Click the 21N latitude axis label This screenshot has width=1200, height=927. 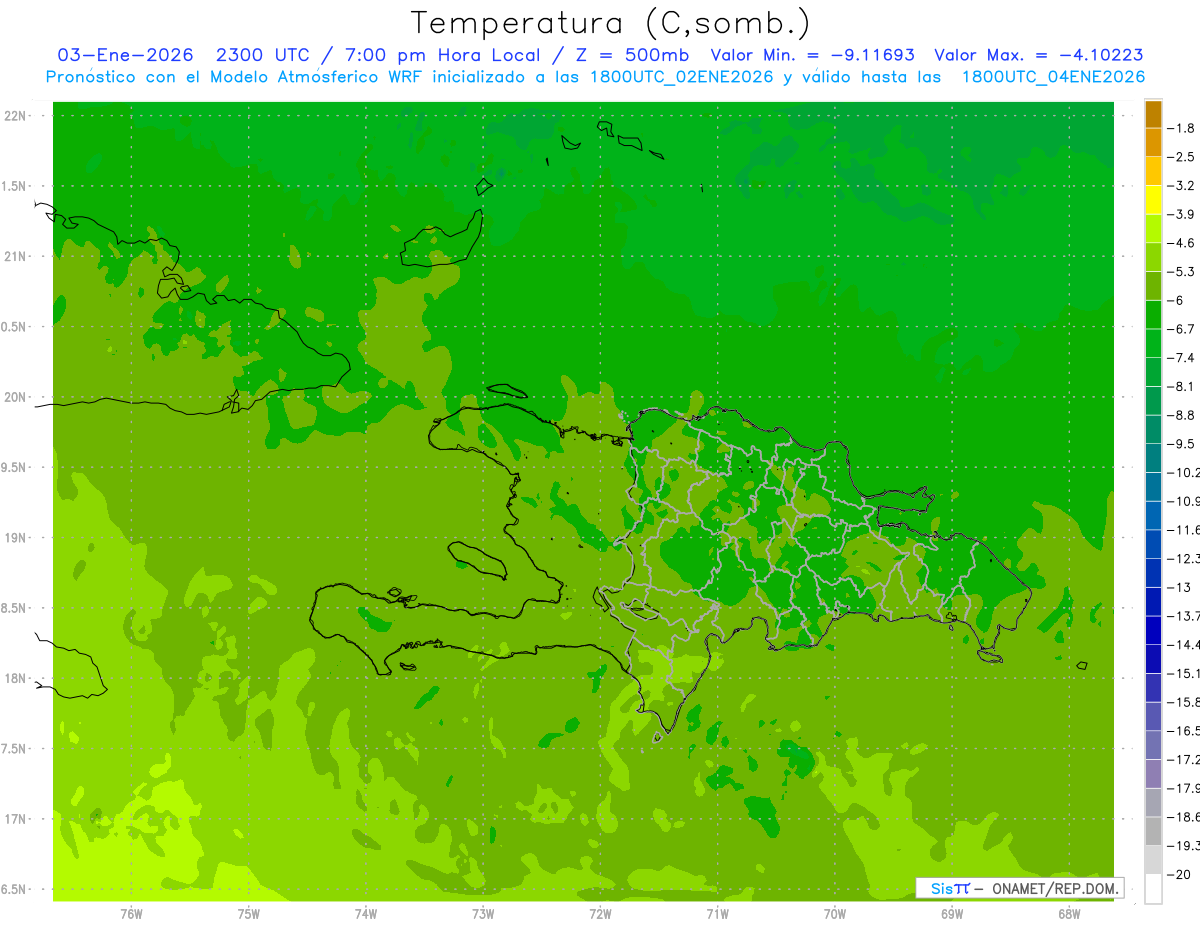click(x=15, y=257)
